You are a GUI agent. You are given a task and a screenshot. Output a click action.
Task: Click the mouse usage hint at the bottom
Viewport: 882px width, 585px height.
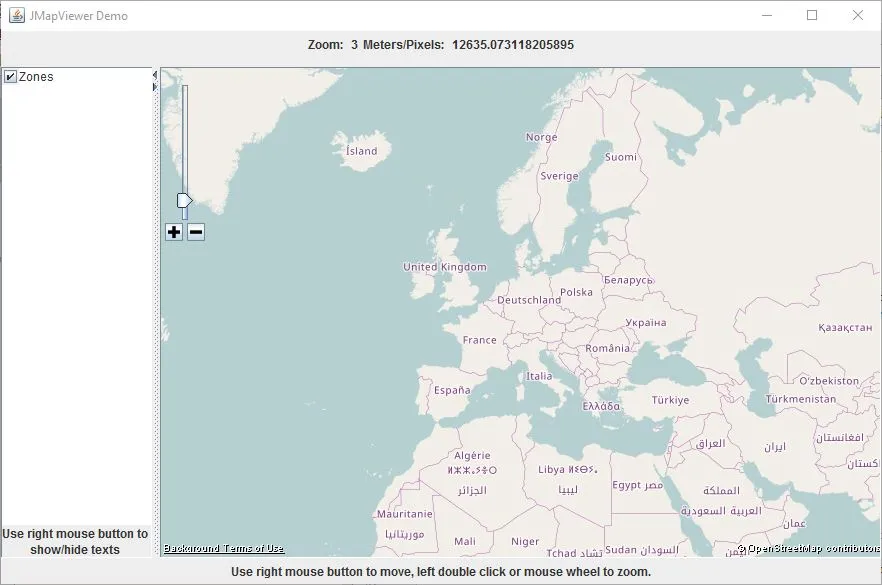pos(441,572)
